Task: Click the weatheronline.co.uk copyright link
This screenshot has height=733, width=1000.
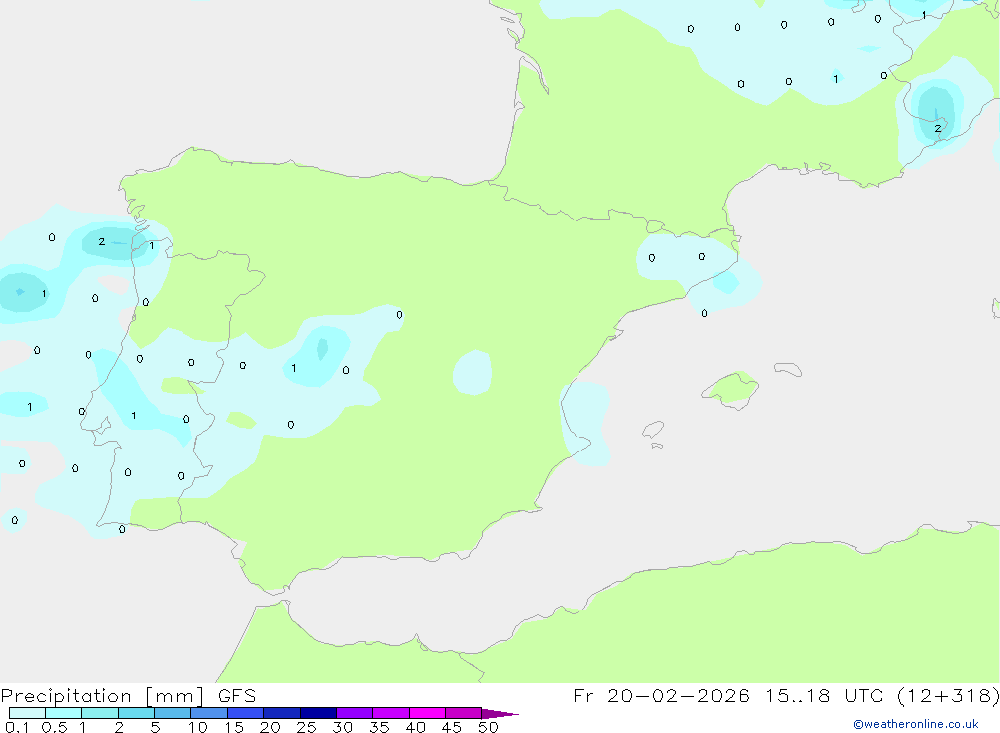Action: (915, 724)
